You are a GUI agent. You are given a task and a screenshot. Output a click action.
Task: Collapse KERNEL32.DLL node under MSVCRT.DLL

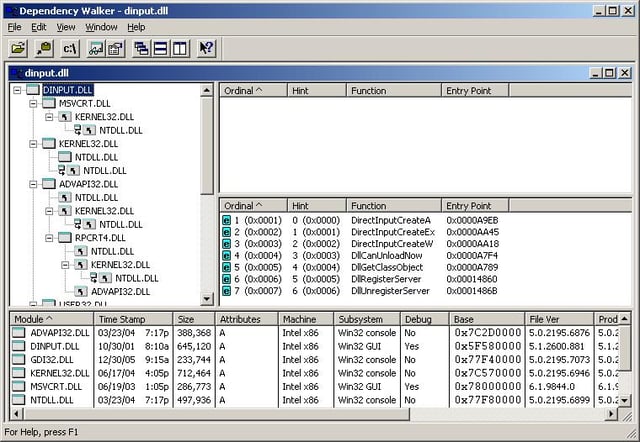pyautogui.click(x=49, y=117)
